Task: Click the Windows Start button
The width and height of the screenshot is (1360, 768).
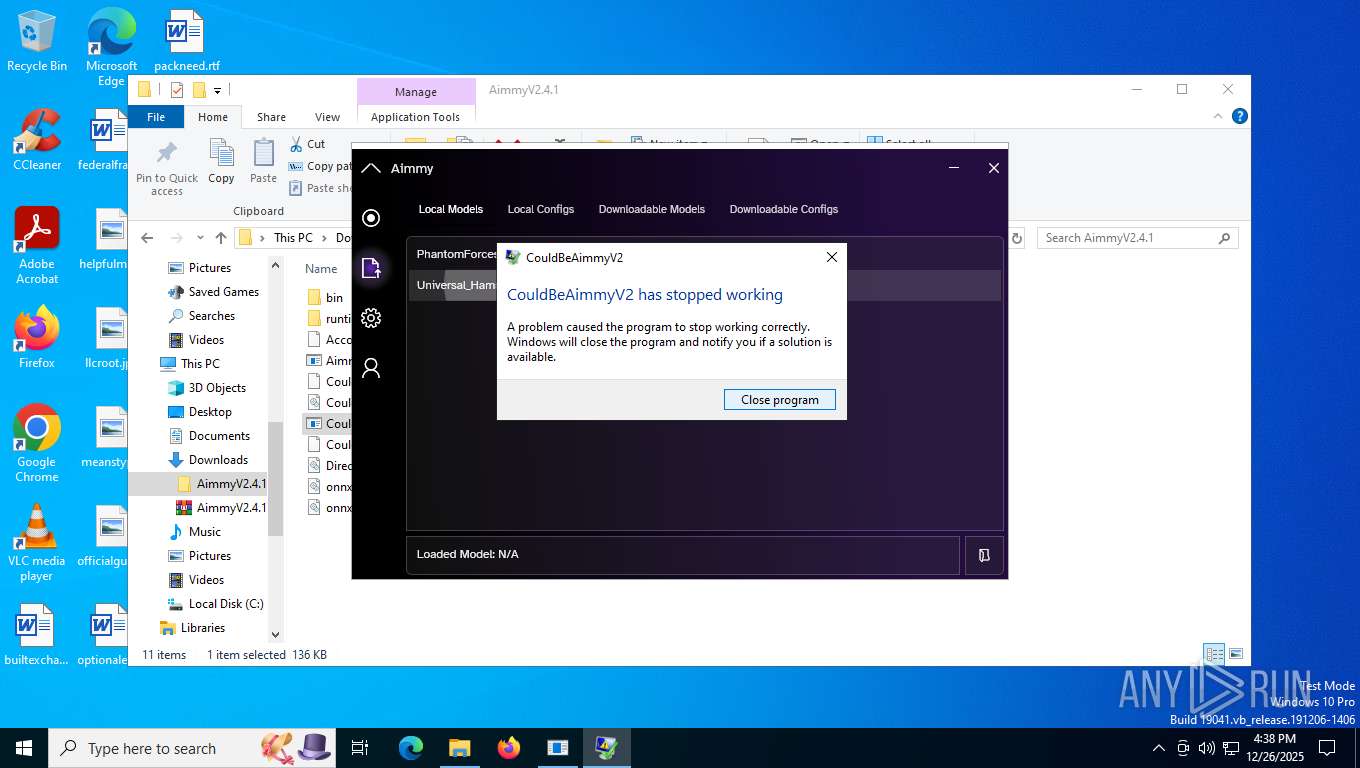Action: click(x=24, y=748)
